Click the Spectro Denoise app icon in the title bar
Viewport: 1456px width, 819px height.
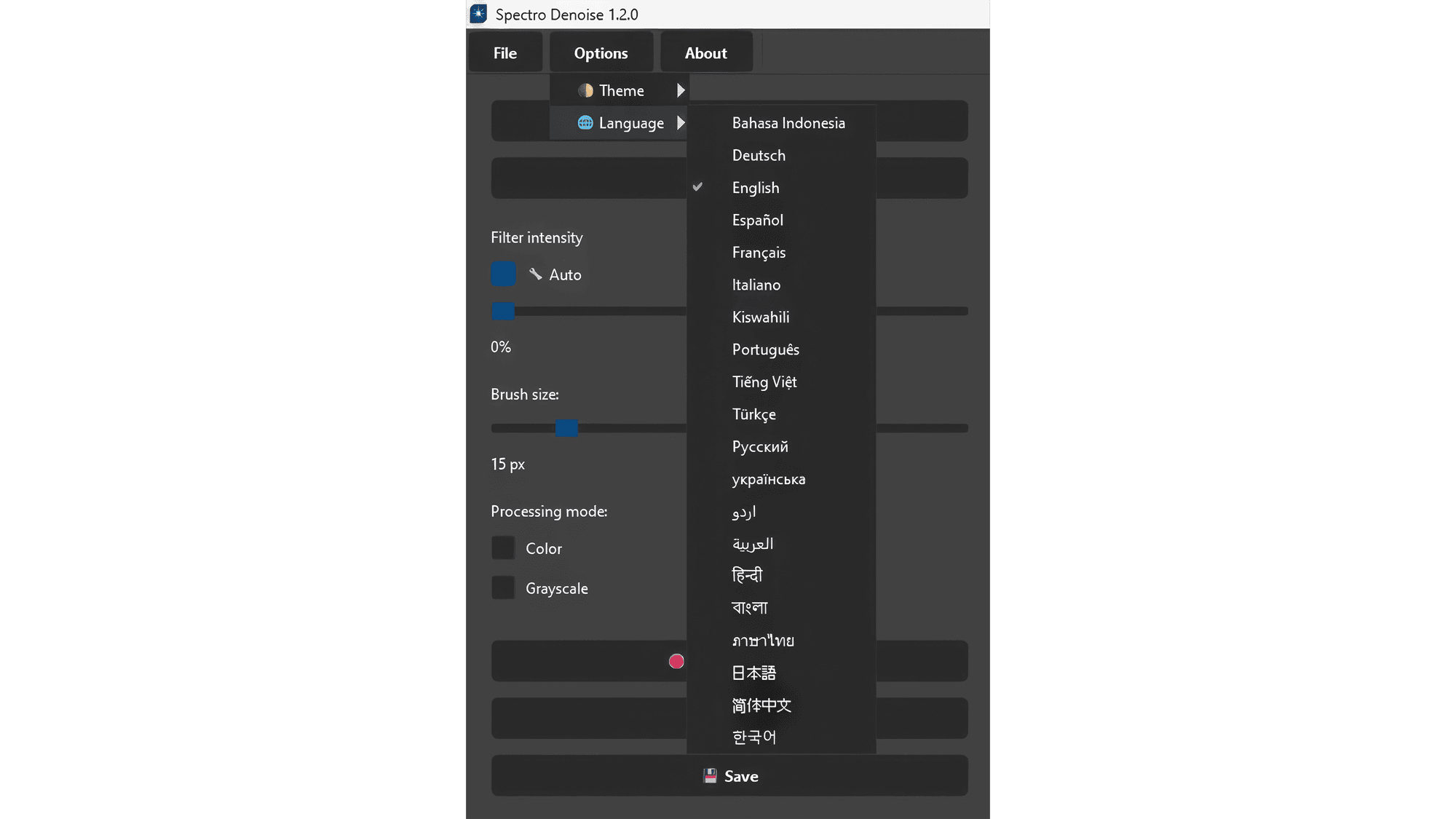pos(478,14)
